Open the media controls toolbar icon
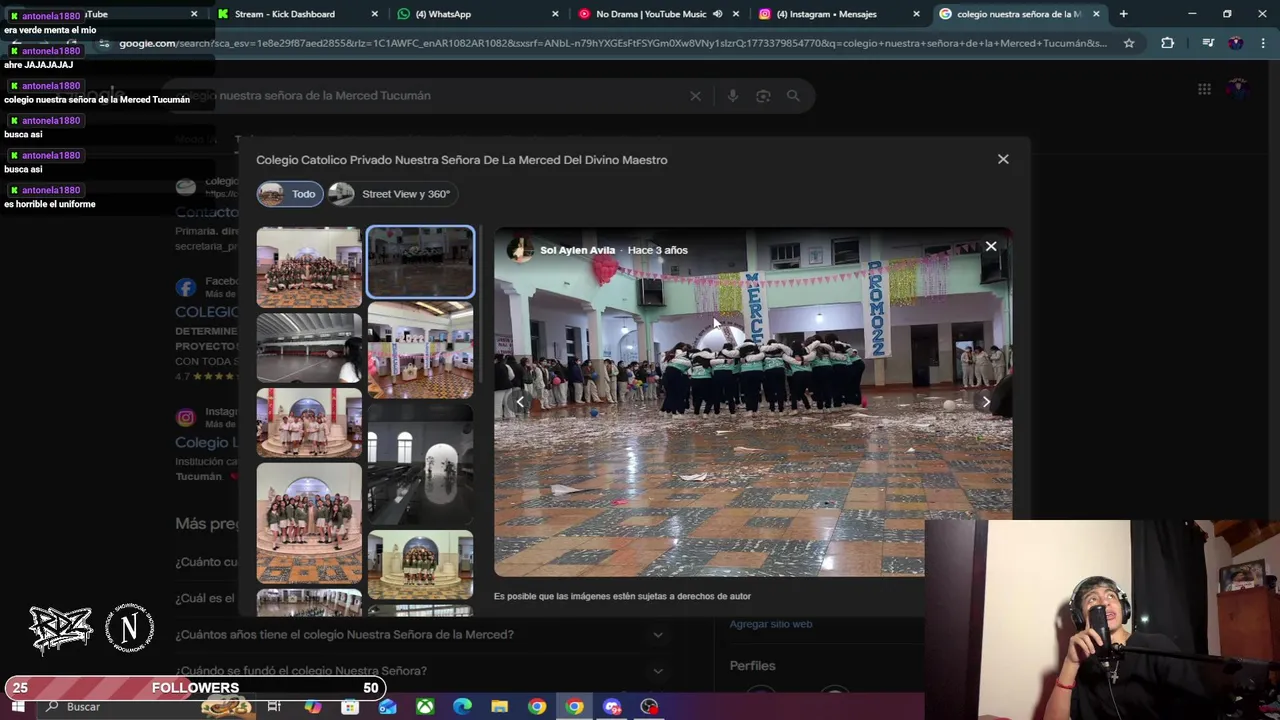Screen dimensions: 1280x720 [x=1208, y=43]
